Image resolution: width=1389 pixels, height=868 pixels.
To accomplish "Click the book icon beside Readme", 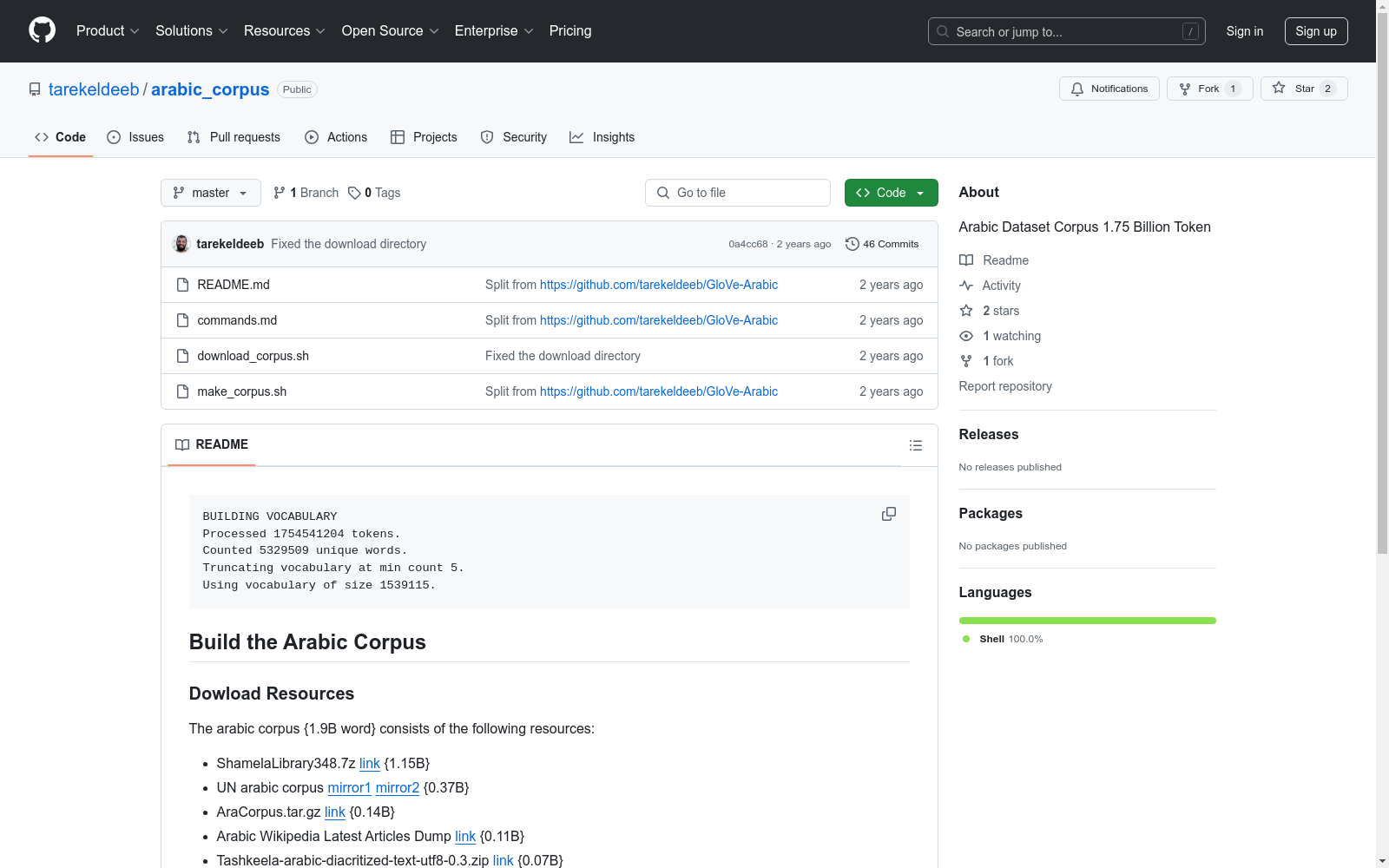I will tap(966, 260).
